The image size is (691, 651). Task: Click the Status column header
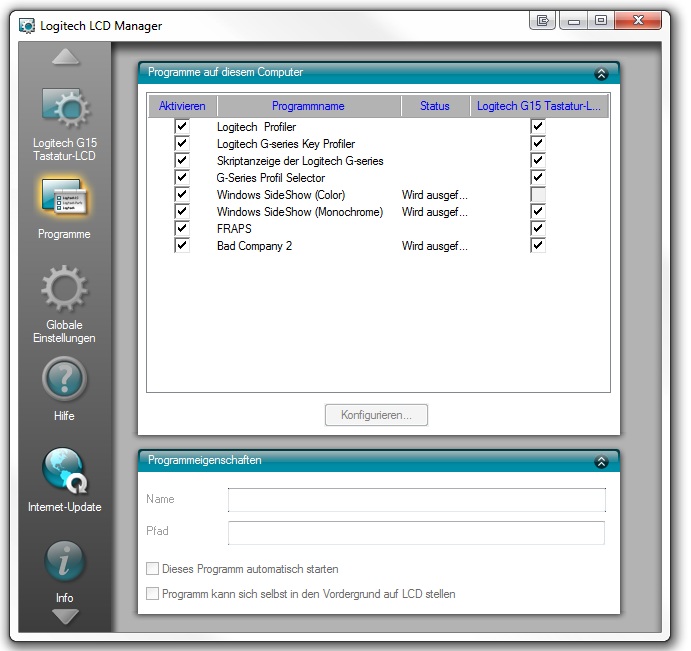tap(435, 106)
